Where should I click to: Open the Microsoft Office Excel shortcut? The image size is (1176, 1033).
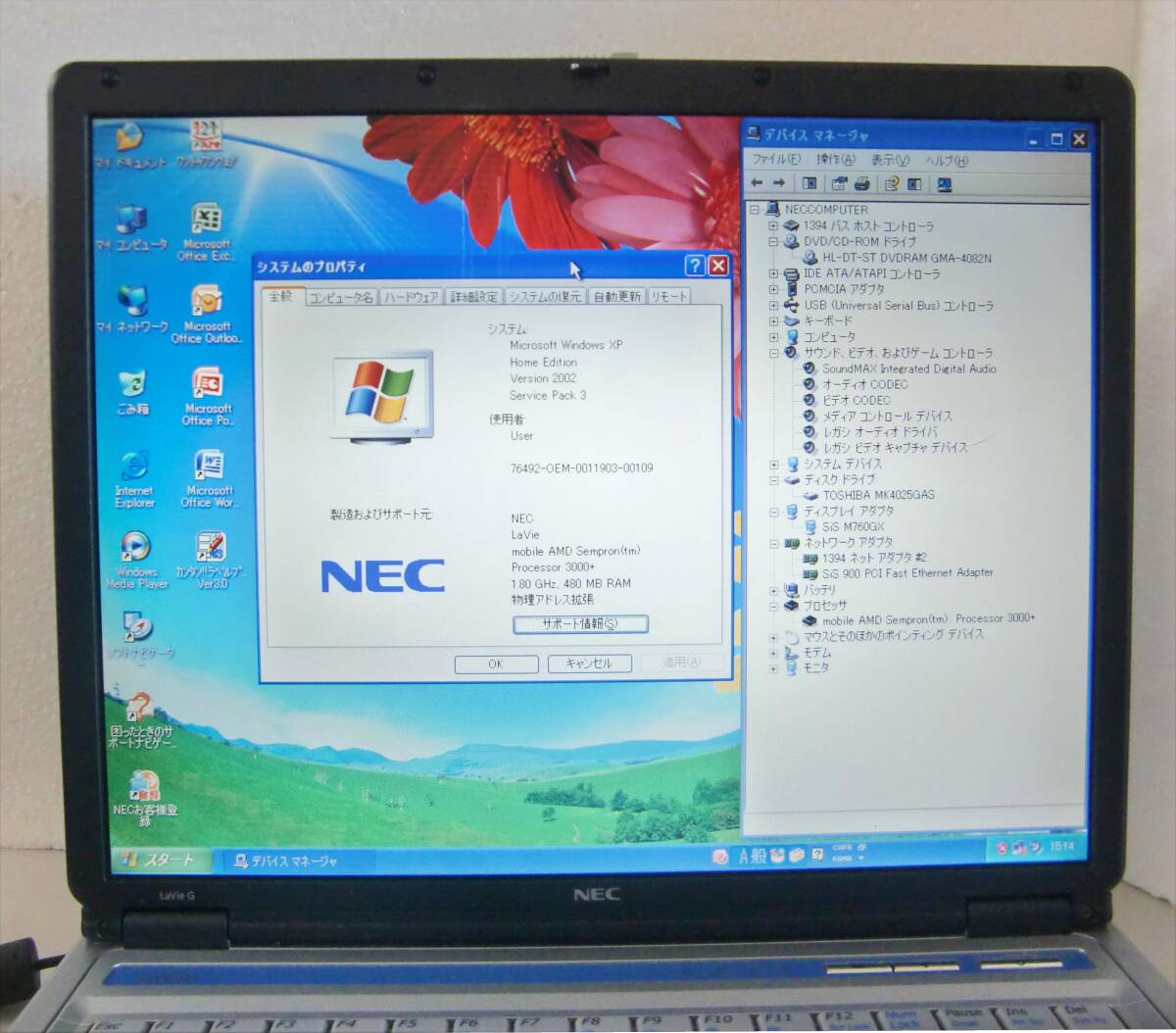206,233
